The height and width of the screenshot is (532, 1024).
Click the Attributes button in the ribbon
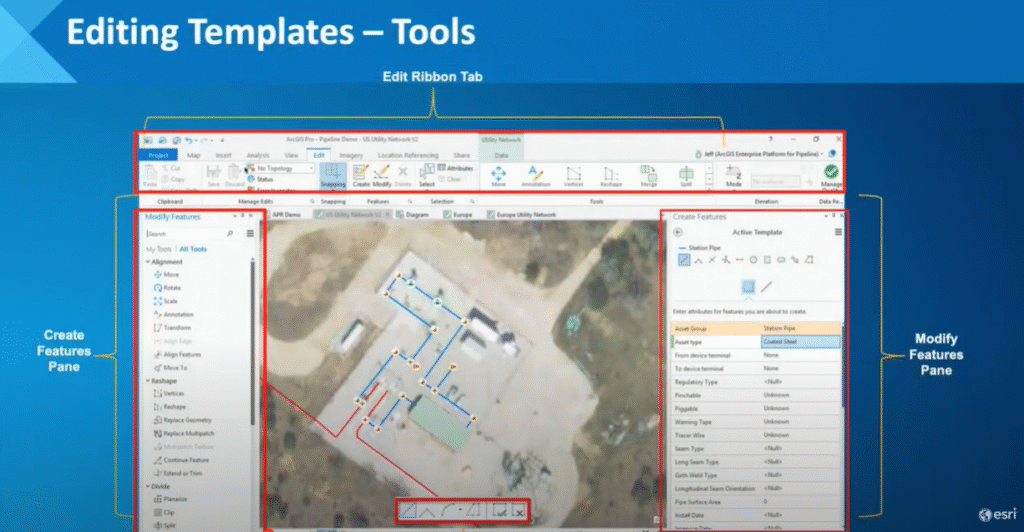(456, 168)
